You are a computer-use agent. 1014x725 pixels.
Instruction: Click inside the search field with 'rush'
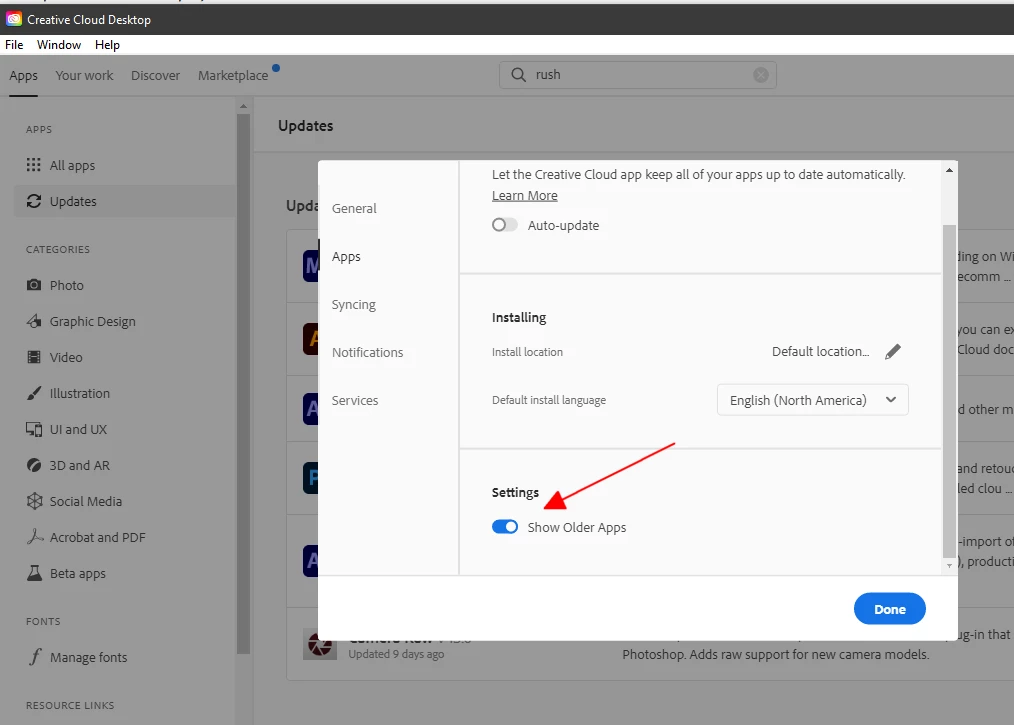pos(638,75)
